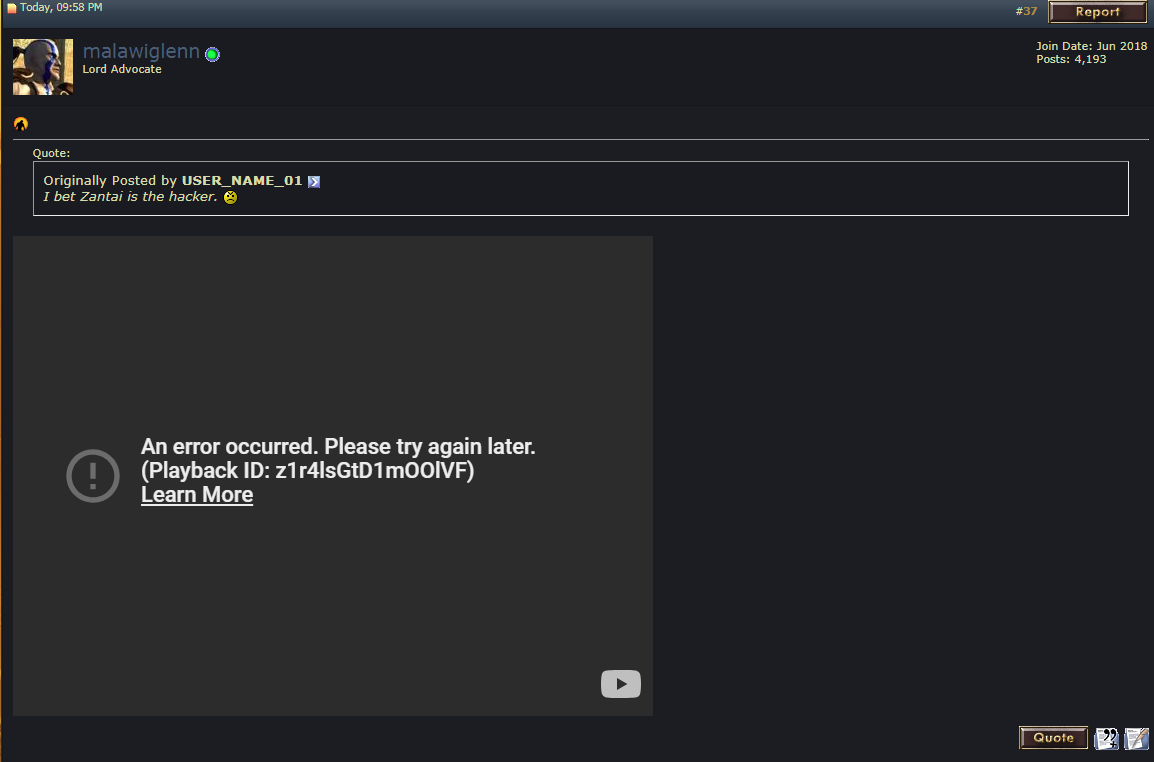Click the Today, 09:58 PM timestamp
1154x762 pixels.
(61, 8)
